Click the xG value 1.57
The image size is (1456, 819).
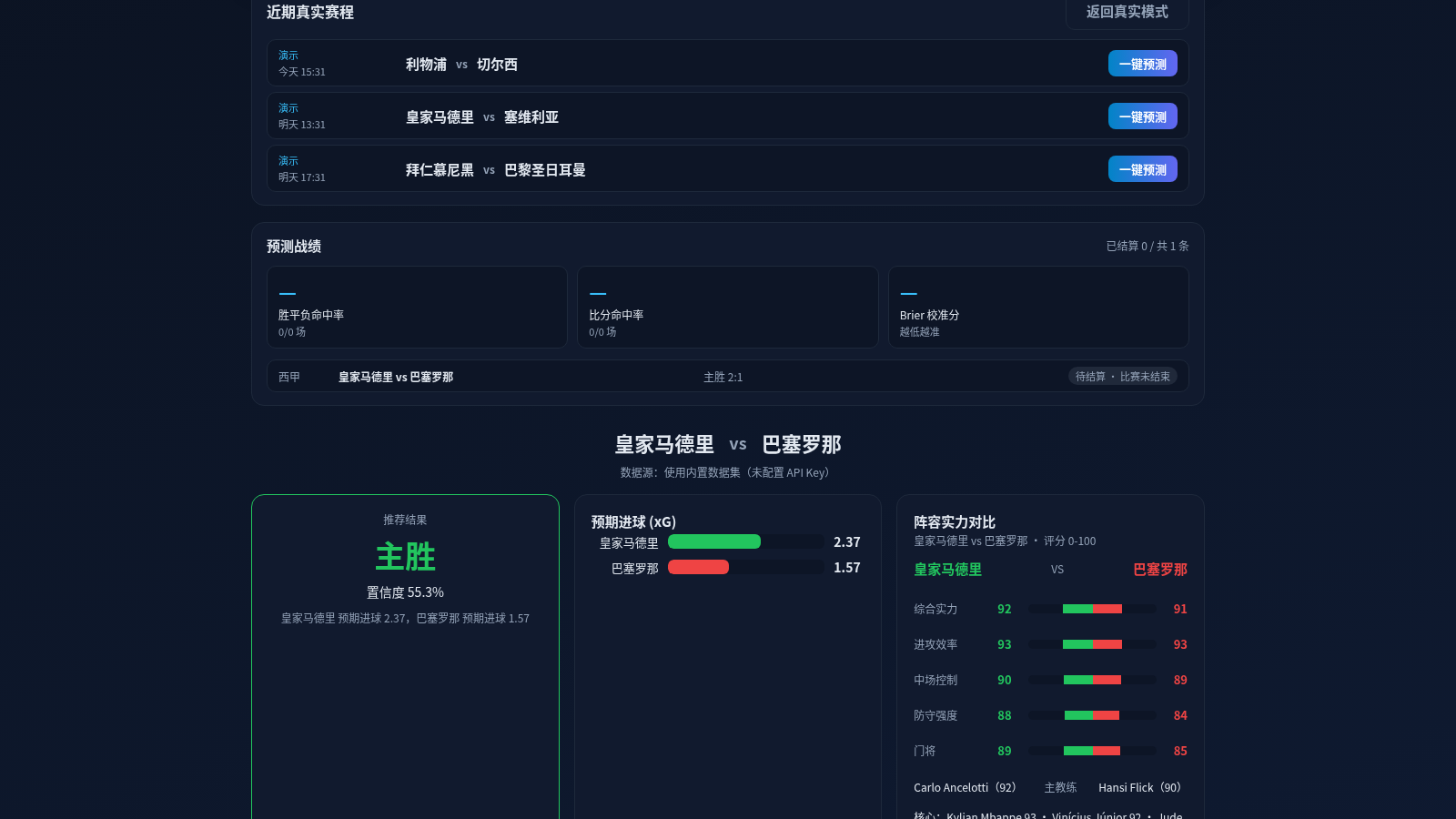point(846,567)
